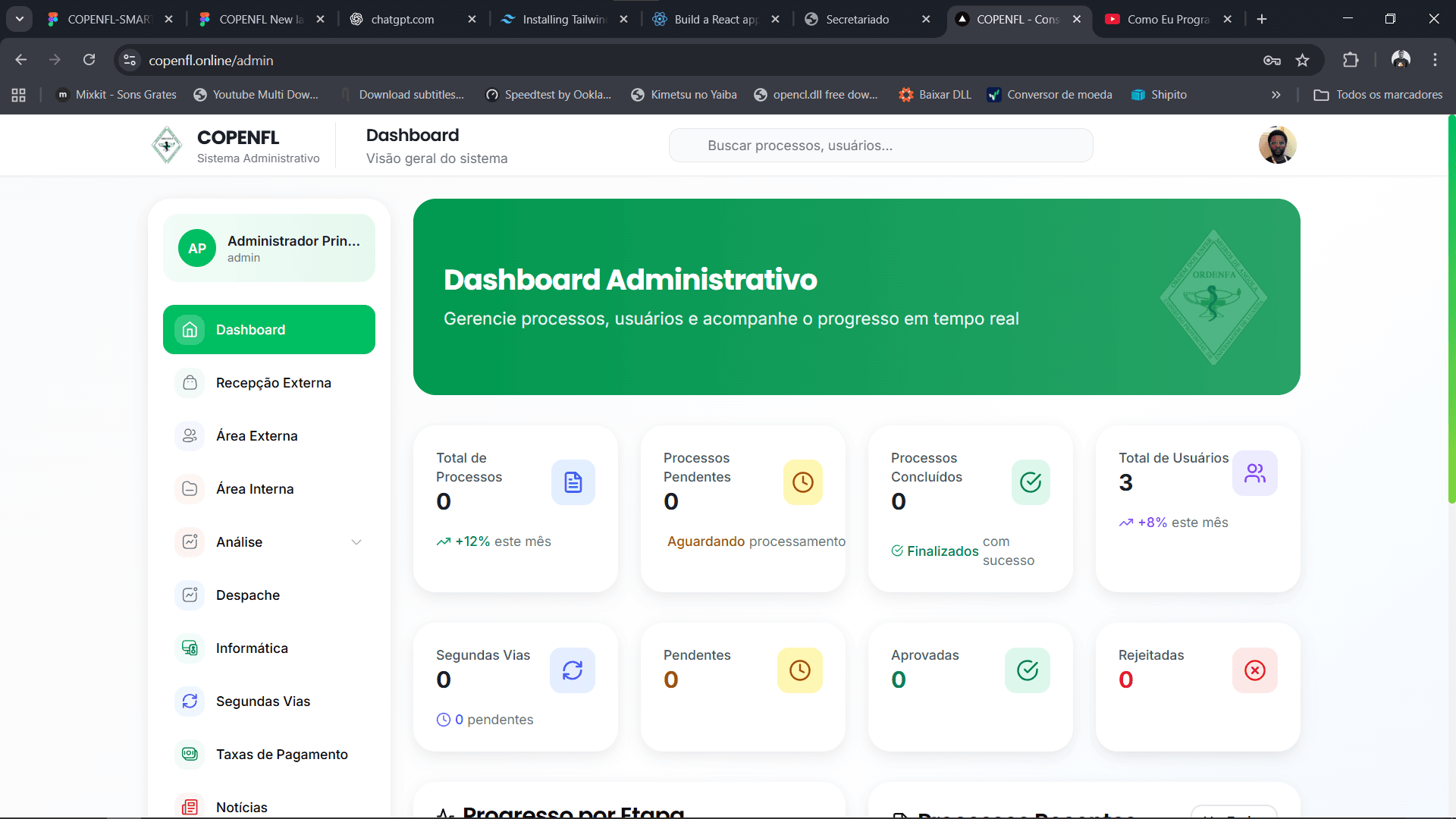
Task: Reload the current page
Action: [89, 60]
